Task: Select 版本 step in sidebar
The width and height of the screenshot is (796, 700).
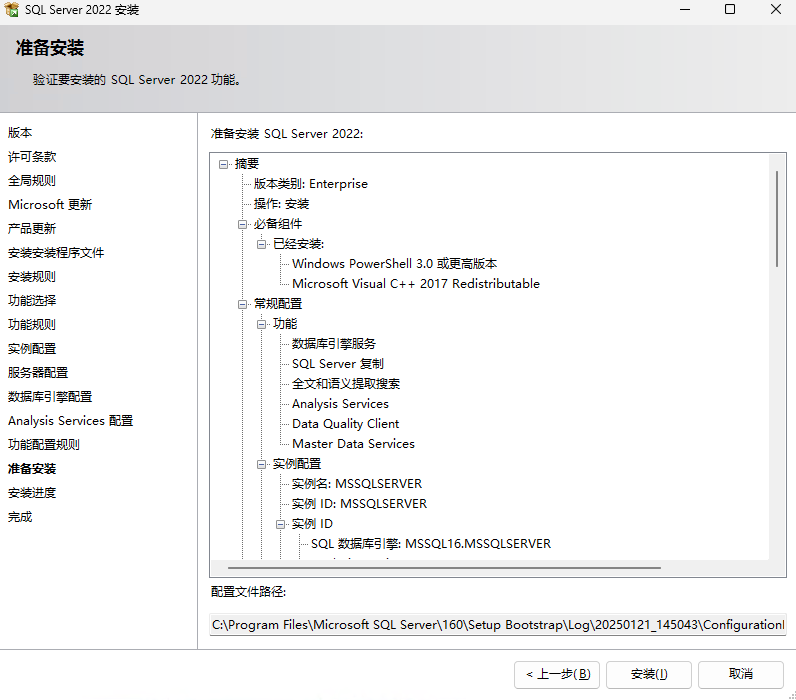Action: click(x=20, y=132)
